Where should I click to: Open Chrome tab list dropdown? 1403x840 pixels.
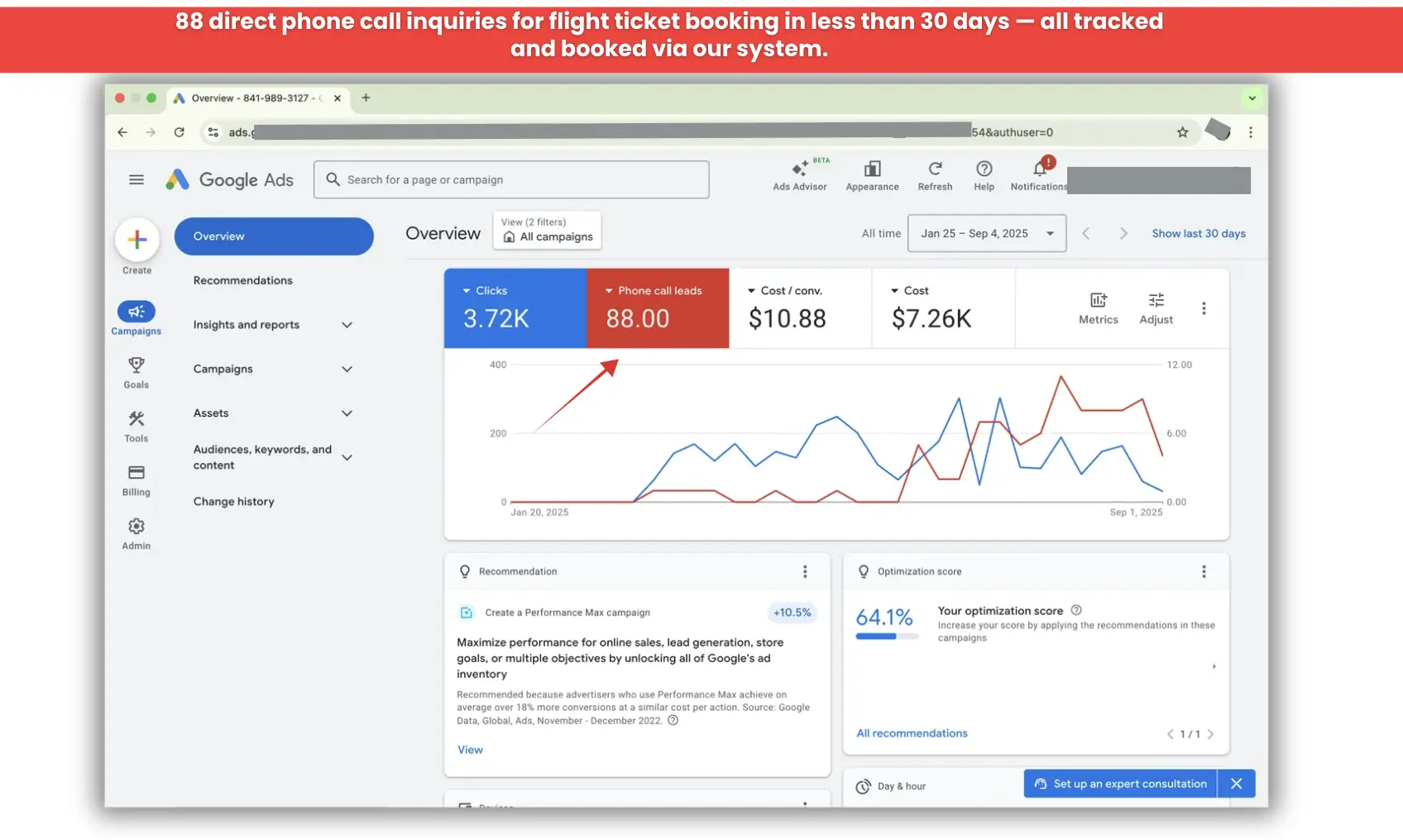pyautogui.click(x=1252, y=98)
